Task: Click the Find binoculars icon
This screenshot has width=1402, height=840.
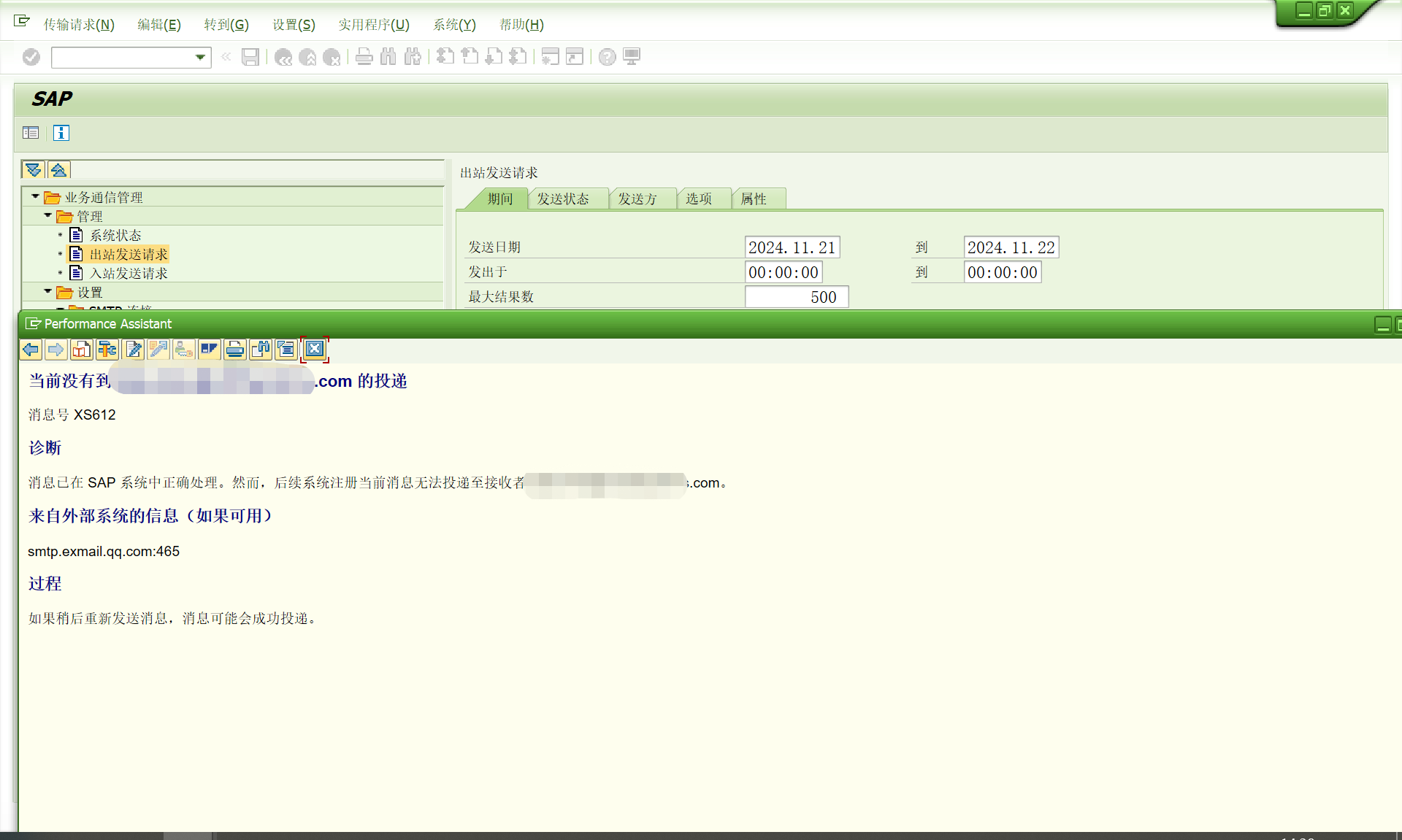Action: 388,57
